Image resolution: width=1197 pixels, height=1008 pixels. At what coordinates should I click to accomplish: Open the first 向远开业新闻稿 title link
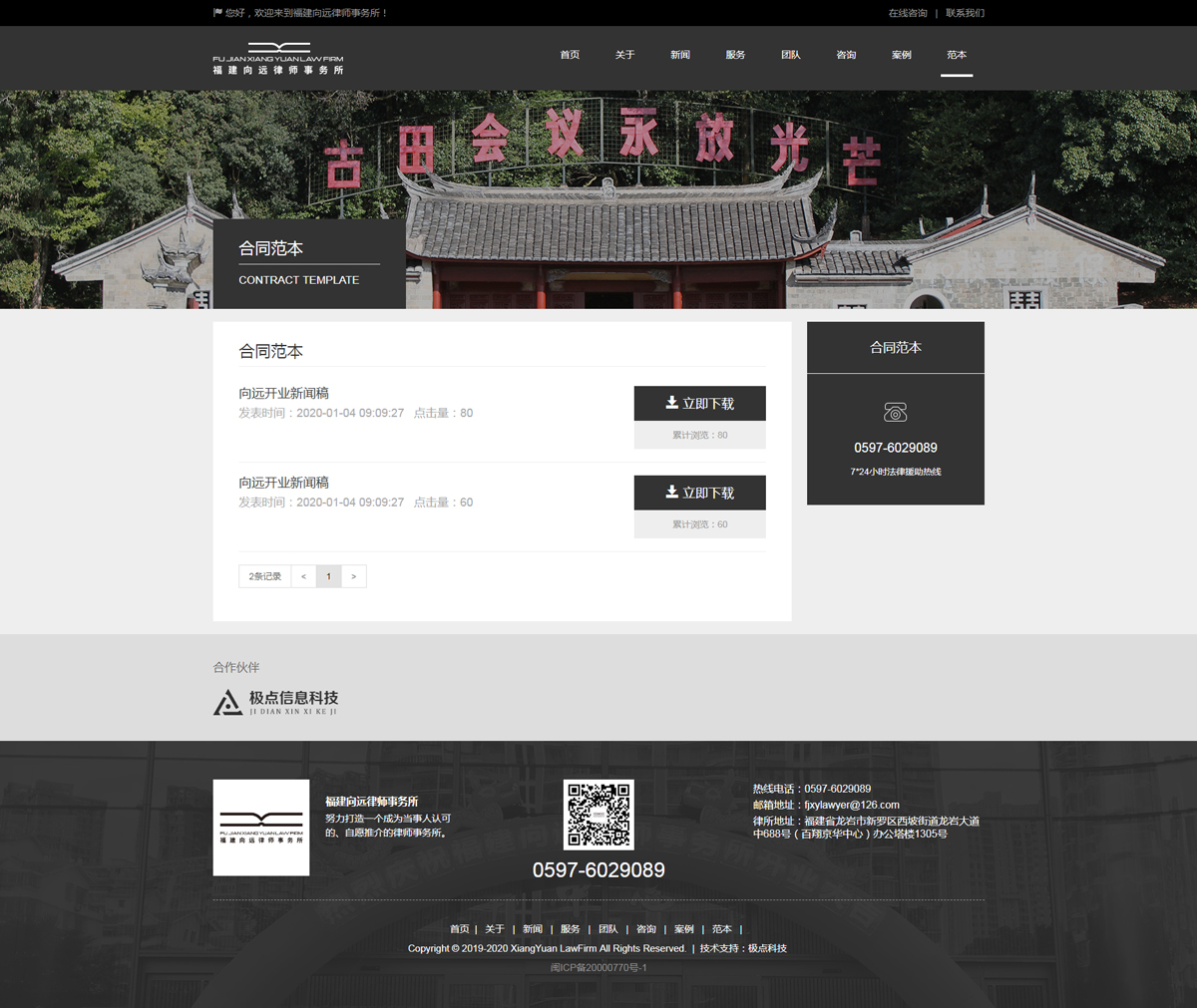click(283, 394)
